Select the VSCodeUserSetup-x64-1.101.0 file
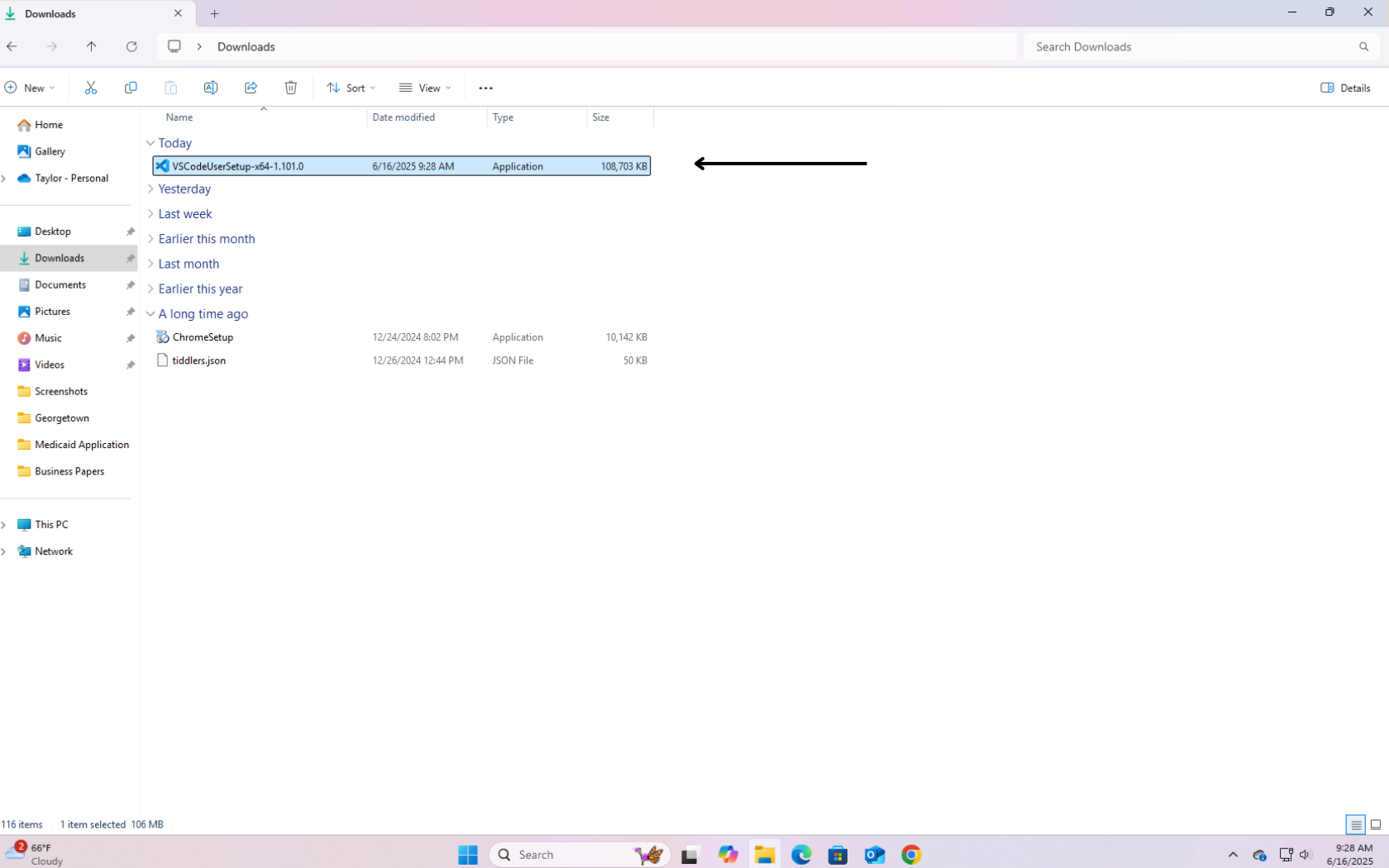This screenshot has height=868, width=1389. (402, 166)
